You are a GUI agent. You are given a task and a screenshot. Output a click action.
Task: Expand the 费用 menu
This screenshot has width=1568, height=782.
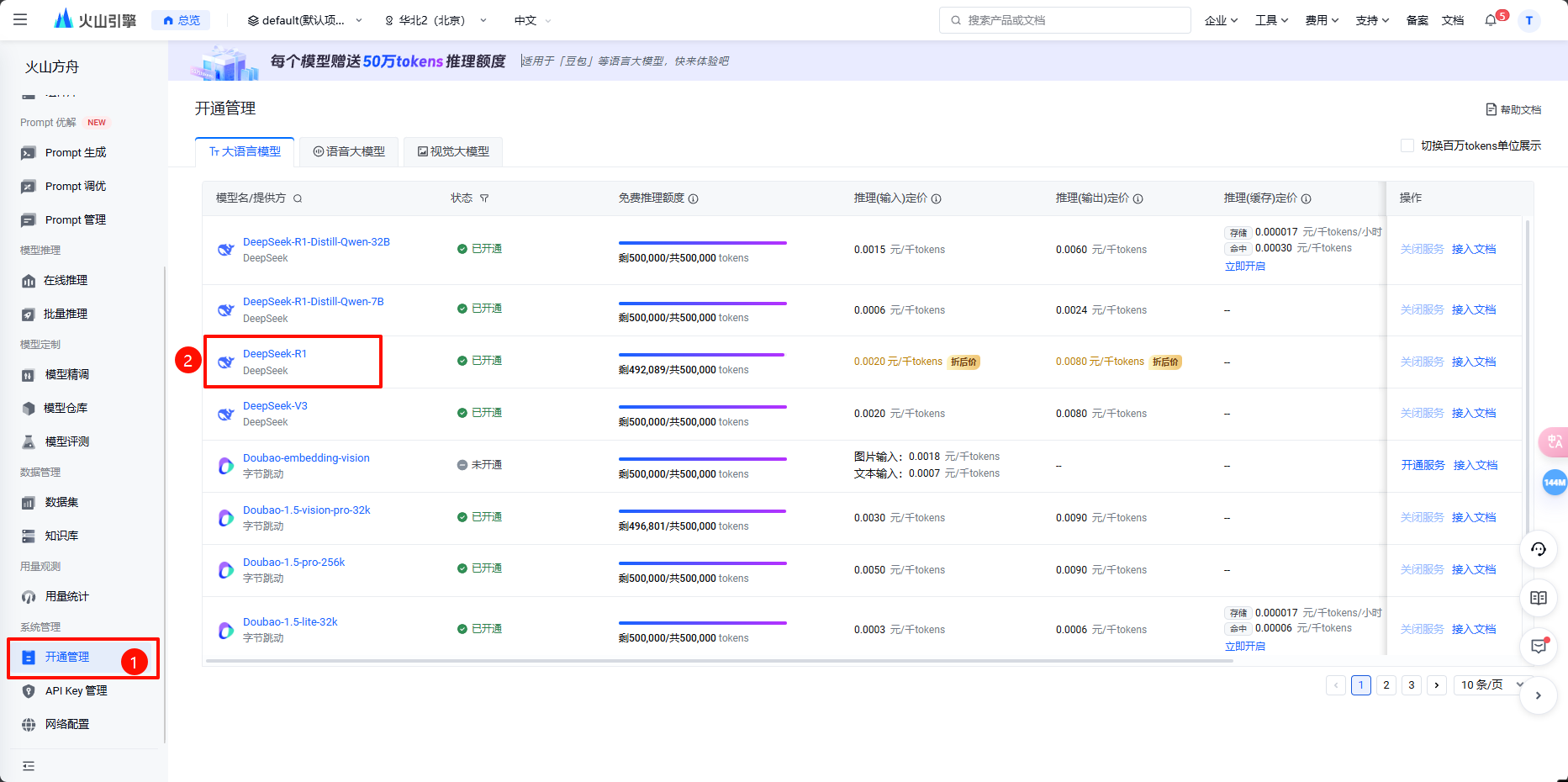1322,20
